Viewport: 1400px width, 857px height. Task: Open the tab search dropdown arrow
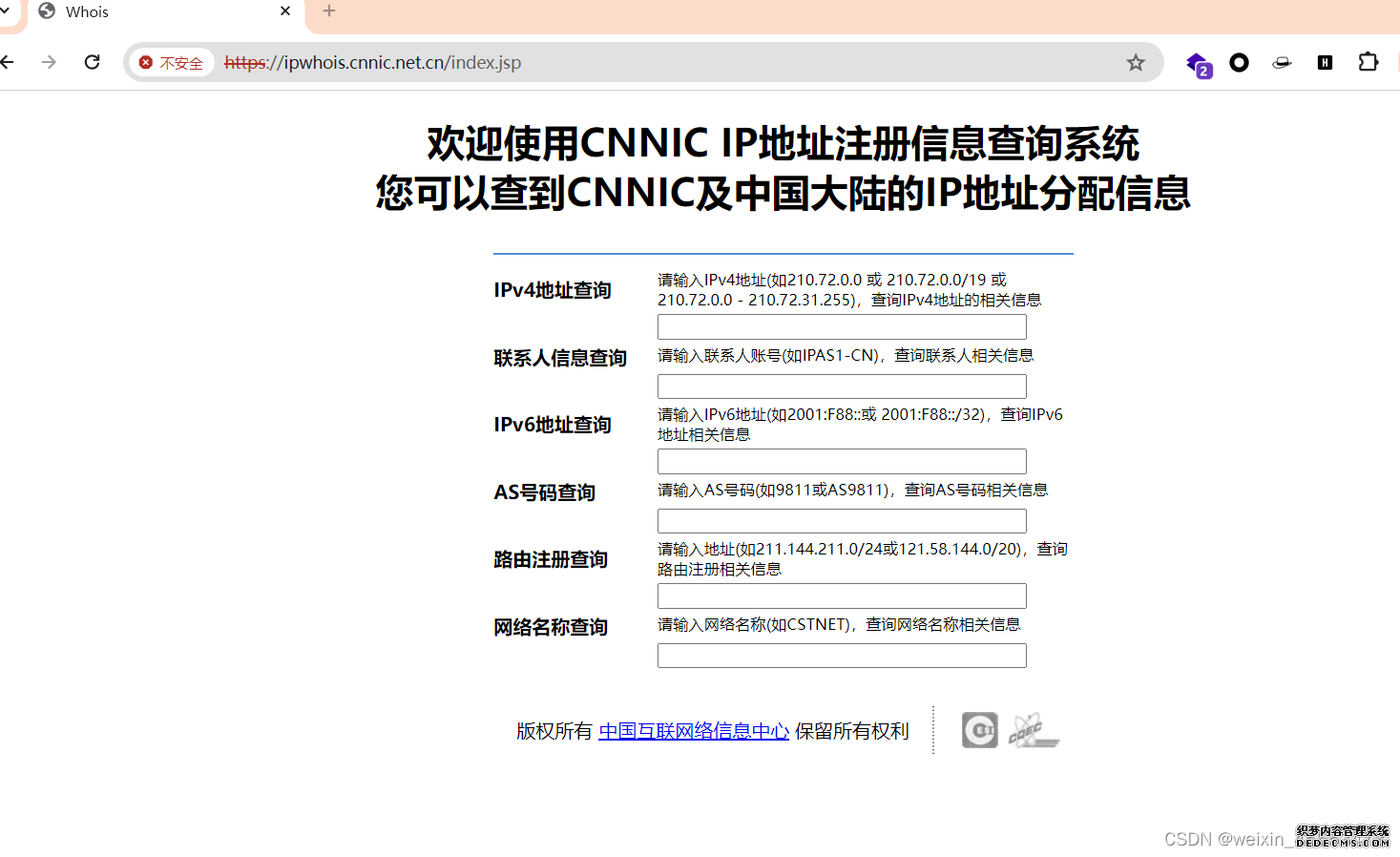(5, 11)
